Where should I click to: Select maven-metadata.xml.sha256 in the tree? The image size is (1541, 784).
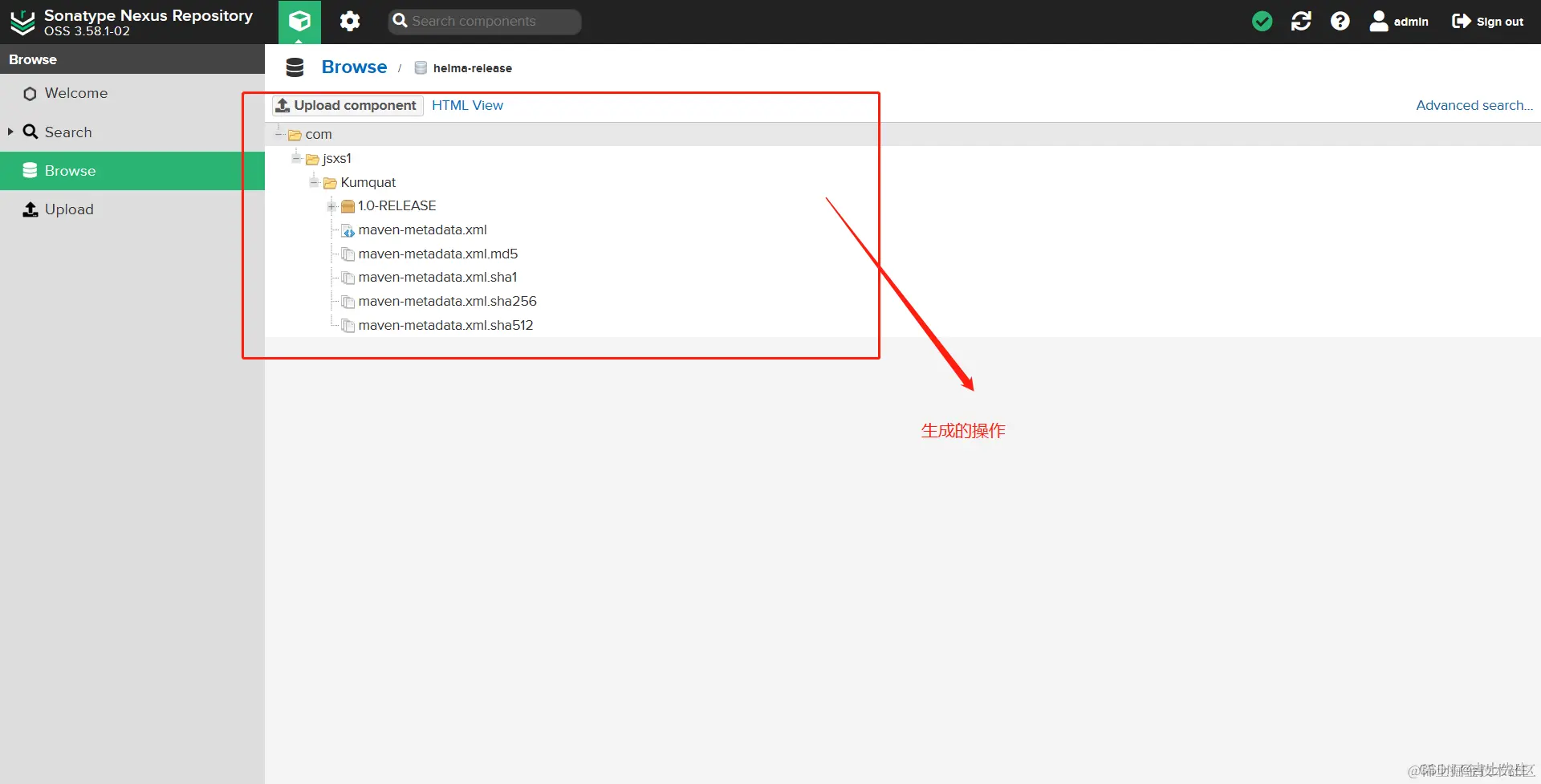point(448,301)
